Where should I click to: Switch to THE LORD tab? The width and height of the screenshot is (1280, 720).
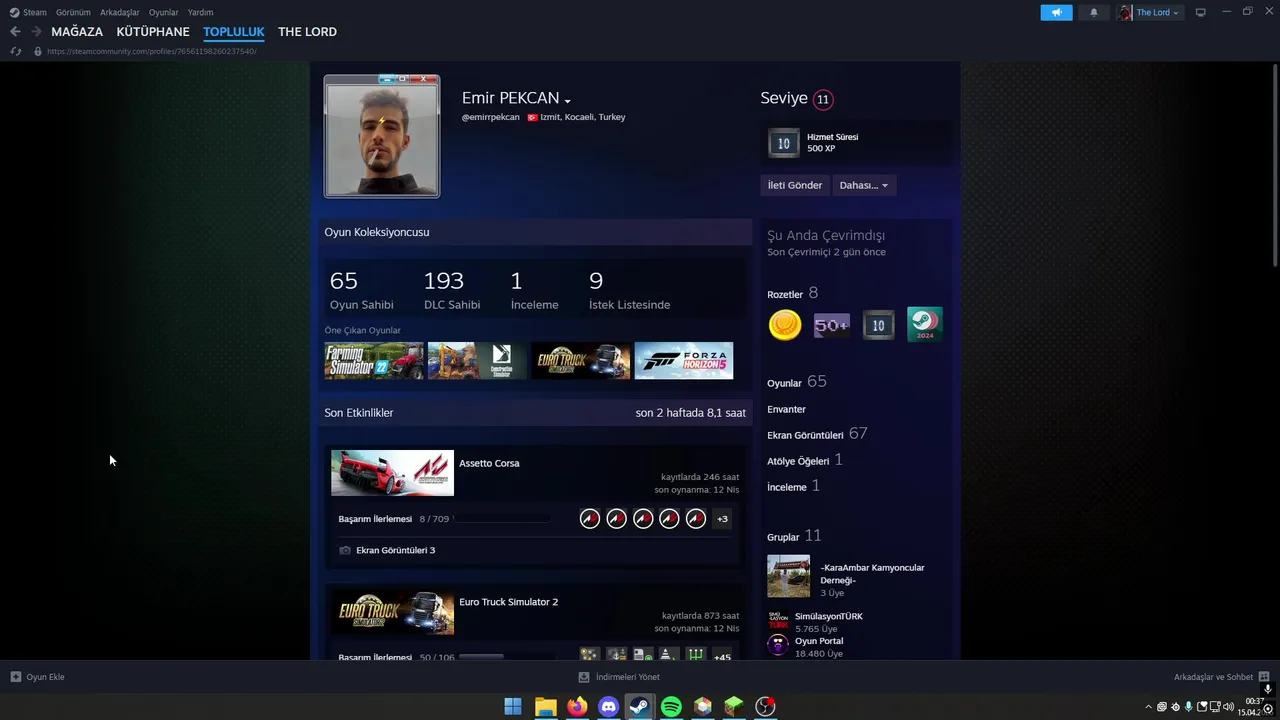pyautogui.click(x=307, y=32)
